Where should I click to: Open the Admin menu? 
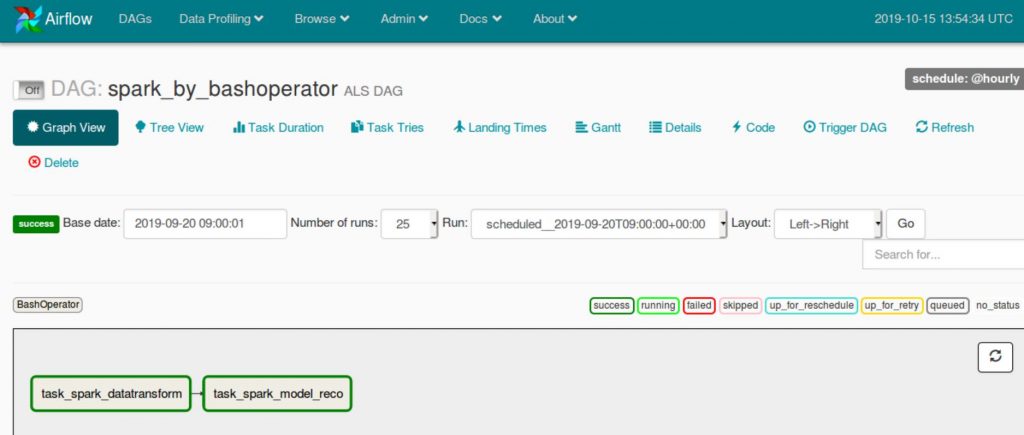[x=404, y=19]
